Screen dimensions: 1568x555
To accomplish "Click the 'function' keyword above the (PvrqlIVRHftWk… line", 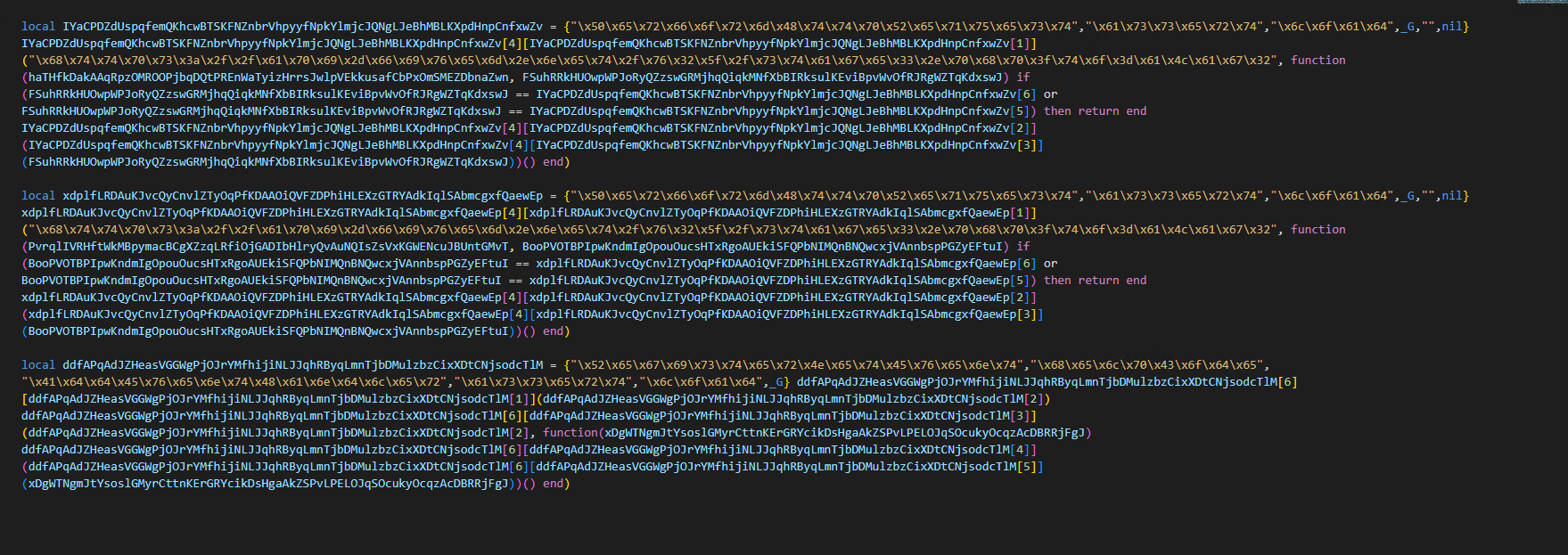I will (x=1318, y=230).
